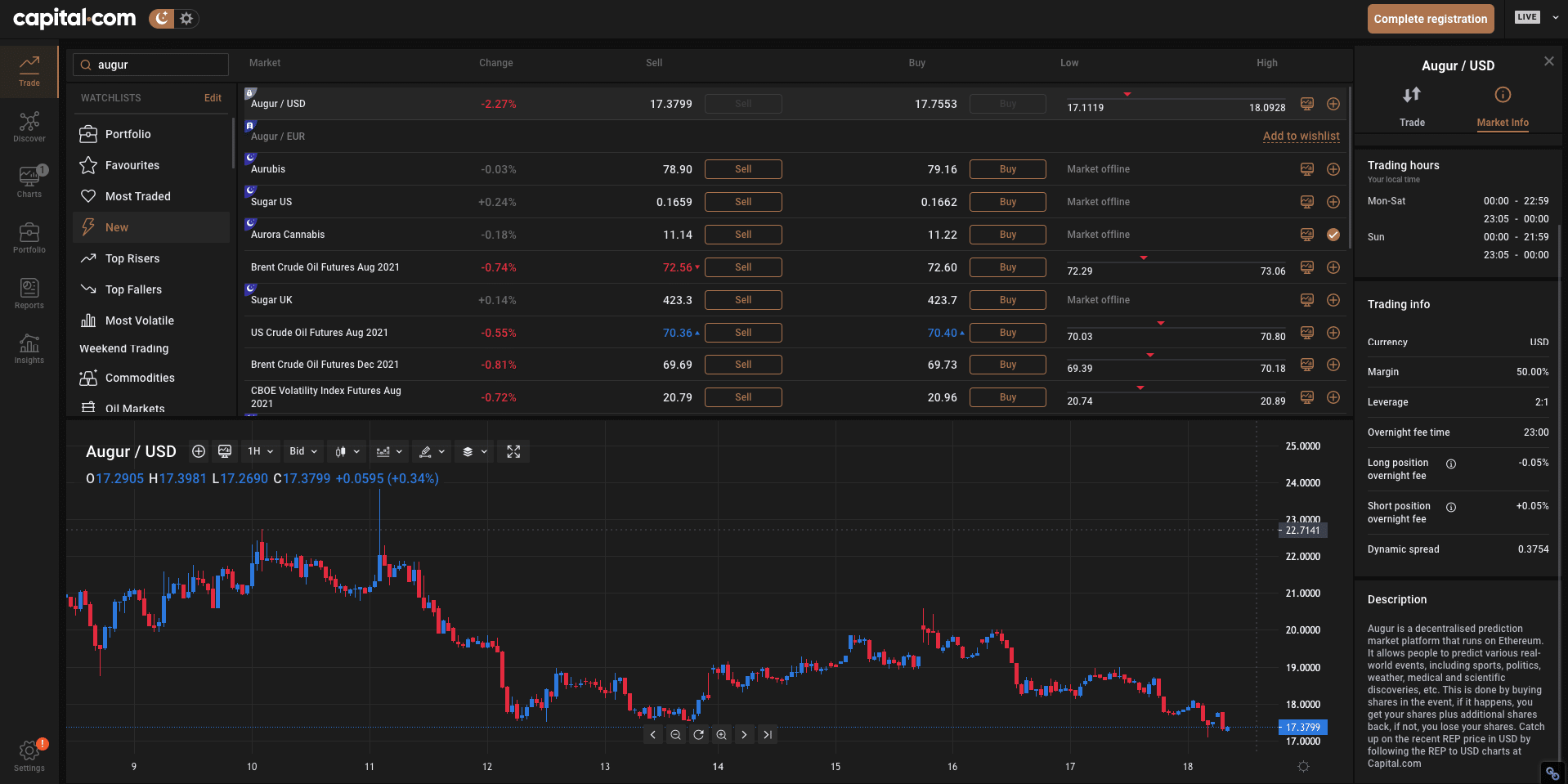
Task: Open the chart layers dropdown
Action: pyautogui.click(x=475, y=451)
